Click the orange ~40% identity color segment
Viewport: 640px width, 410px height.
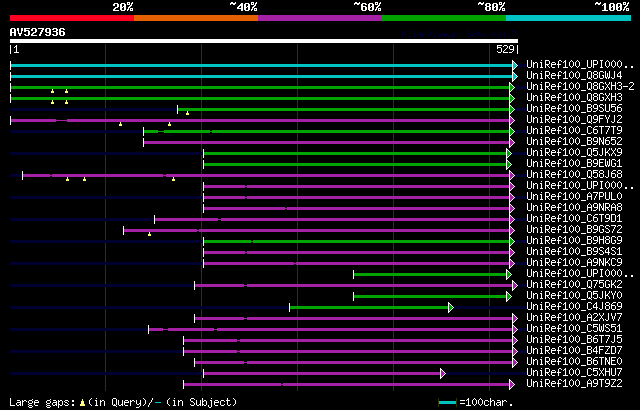click(x=196, y=18)
